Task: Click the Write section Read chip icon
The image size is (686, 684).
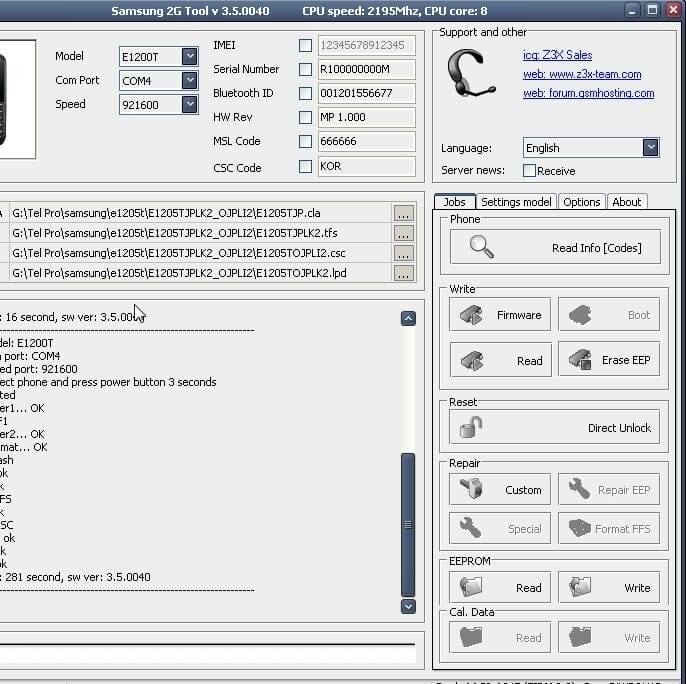Action: point(471,361)
